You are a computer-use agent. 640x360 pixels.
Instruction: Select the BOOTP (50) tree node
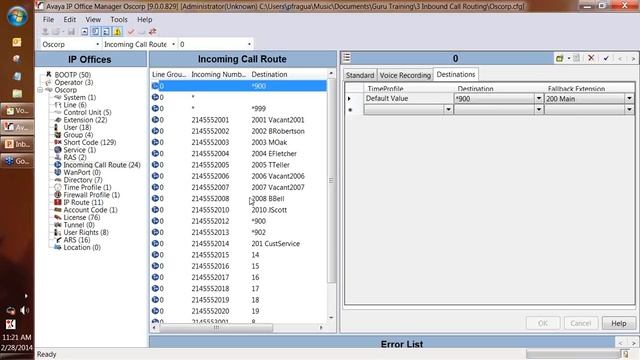(73, 75)
